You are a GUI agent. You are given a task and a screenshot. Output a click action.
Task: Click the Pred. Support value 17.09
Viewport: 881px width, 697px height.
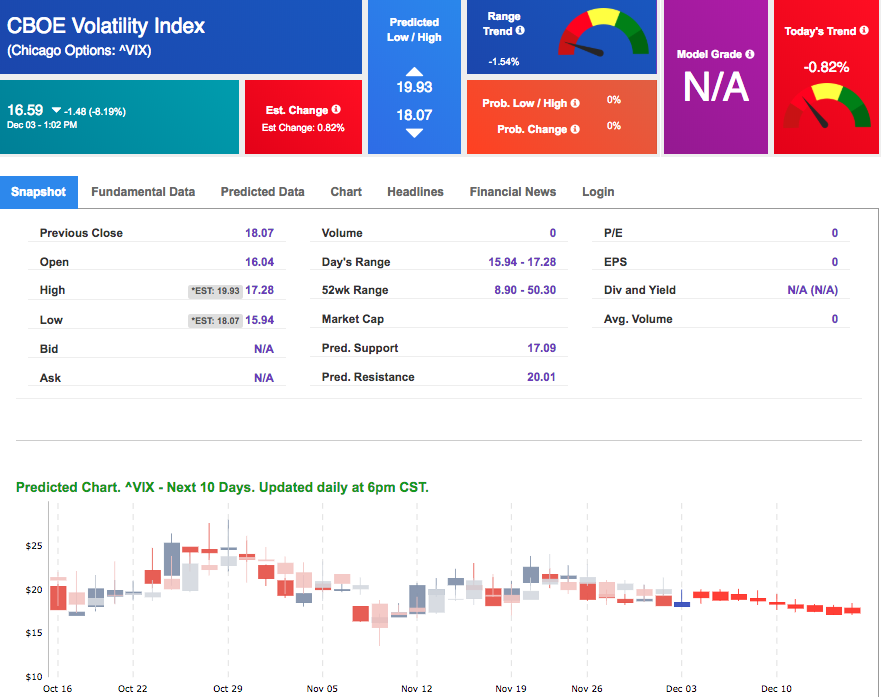[x=542, y=348]
